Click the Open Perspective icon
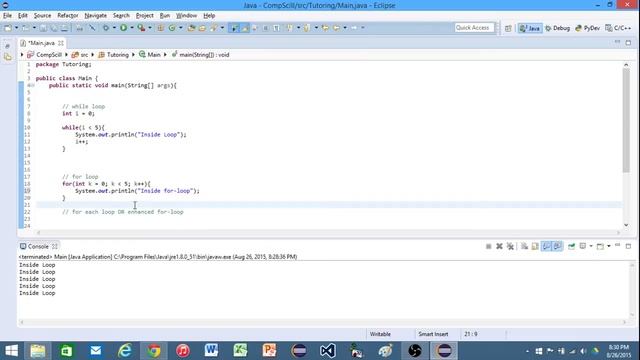 508,28
